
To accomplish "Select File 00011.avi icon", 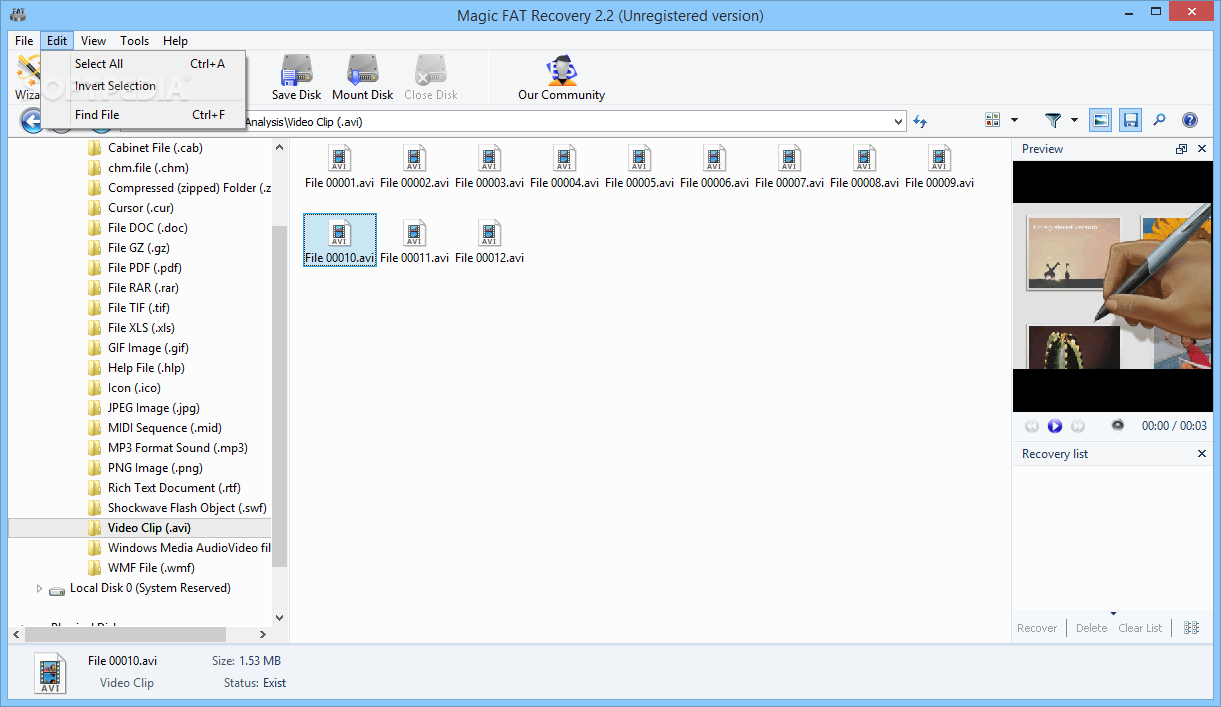I will pyautogui.click(x=414, y=234).
